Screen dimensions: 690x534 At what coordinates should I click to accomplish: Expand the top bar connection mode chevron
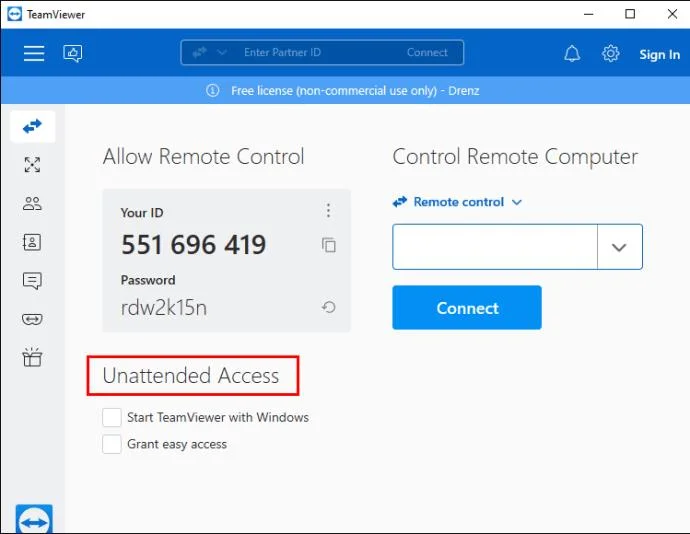click(222, 52)
